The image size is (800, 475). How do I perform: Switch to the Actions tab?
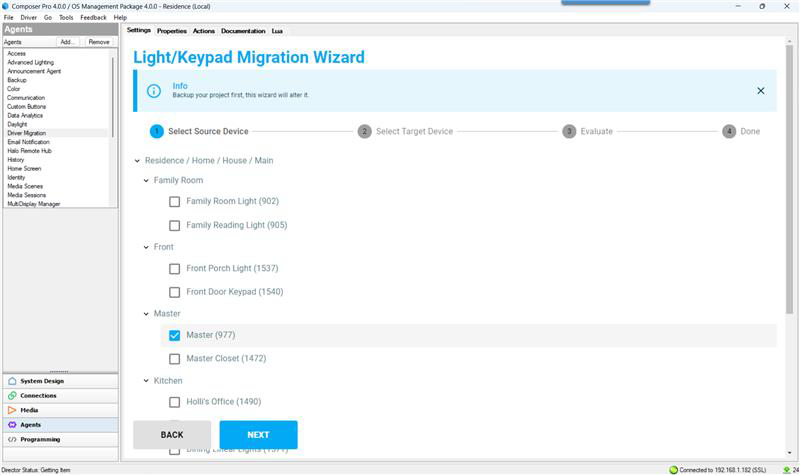[204, 31]
